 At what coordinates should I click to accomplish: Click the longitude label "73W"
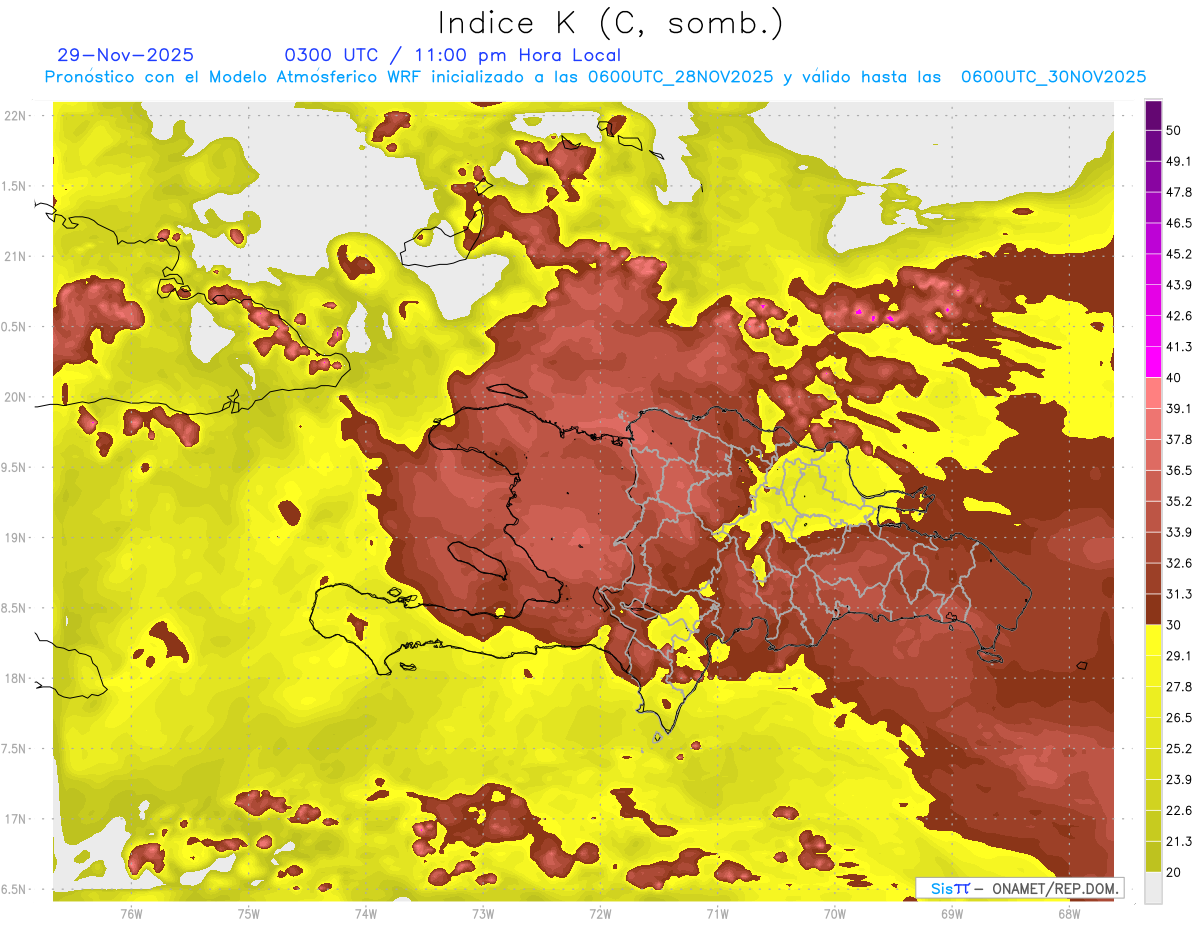pos(483,912)
